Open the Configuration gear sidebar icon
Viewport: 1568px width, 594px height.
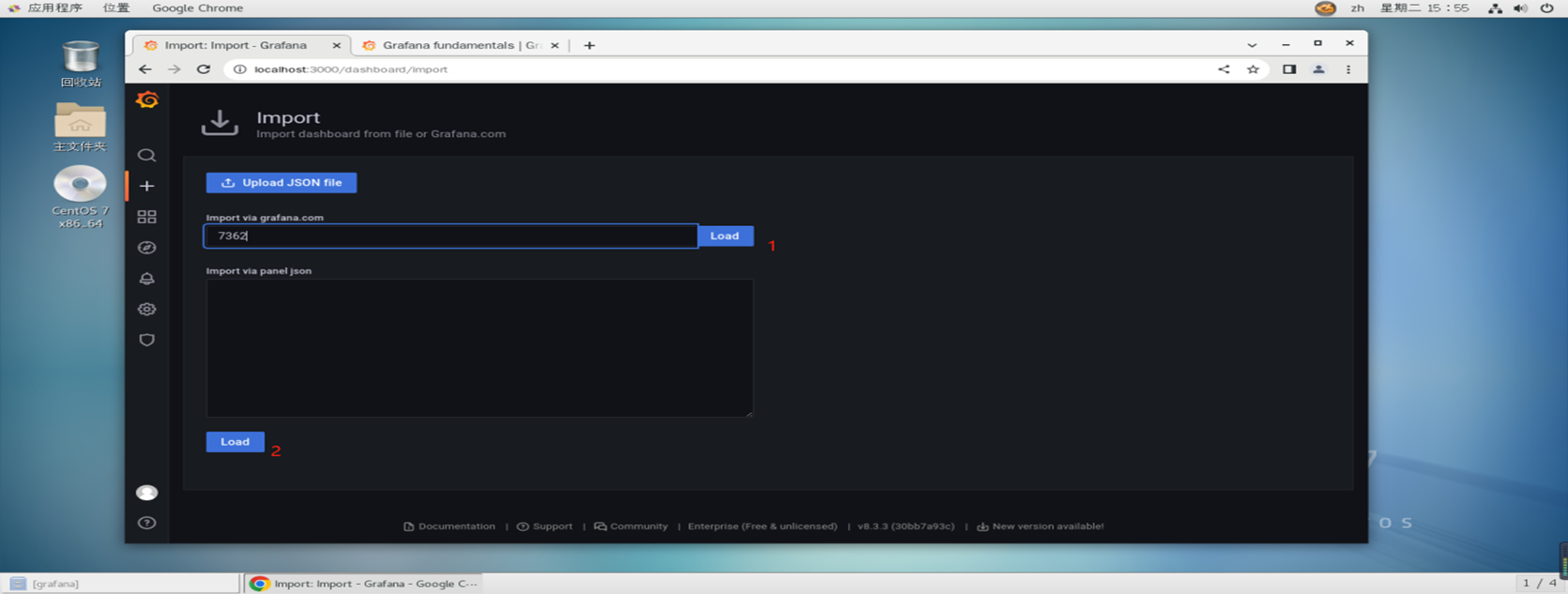[x=146, y=309]
